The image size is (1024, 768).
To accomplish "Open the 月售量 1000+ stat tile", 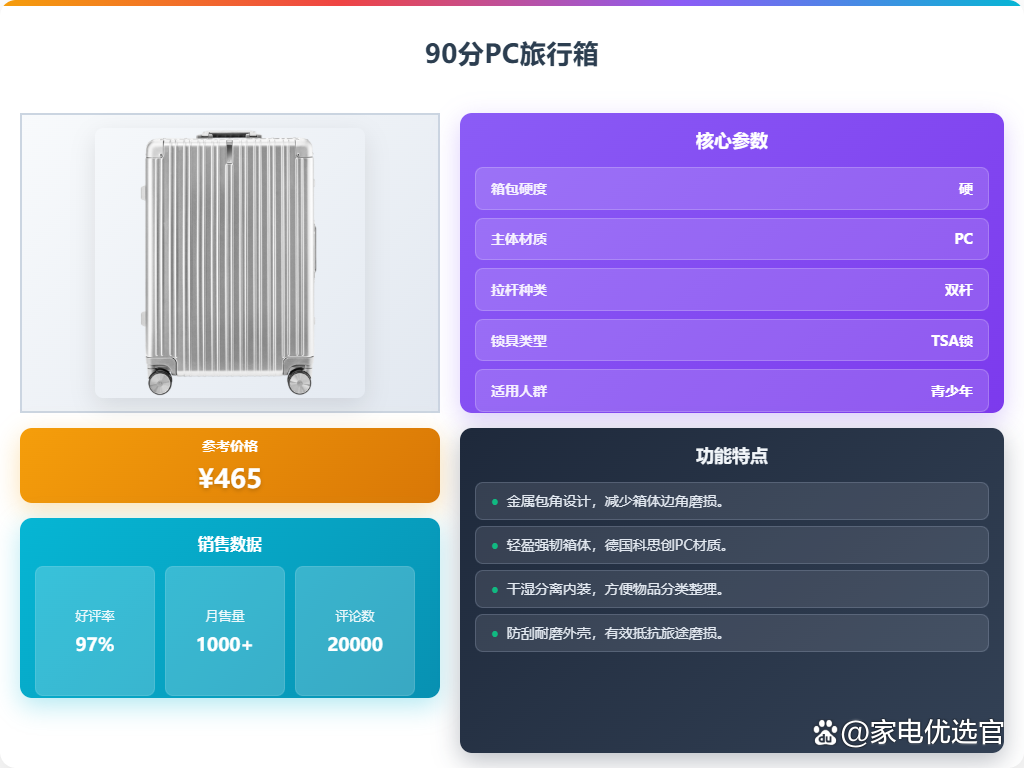I will (x=225, y=631).
